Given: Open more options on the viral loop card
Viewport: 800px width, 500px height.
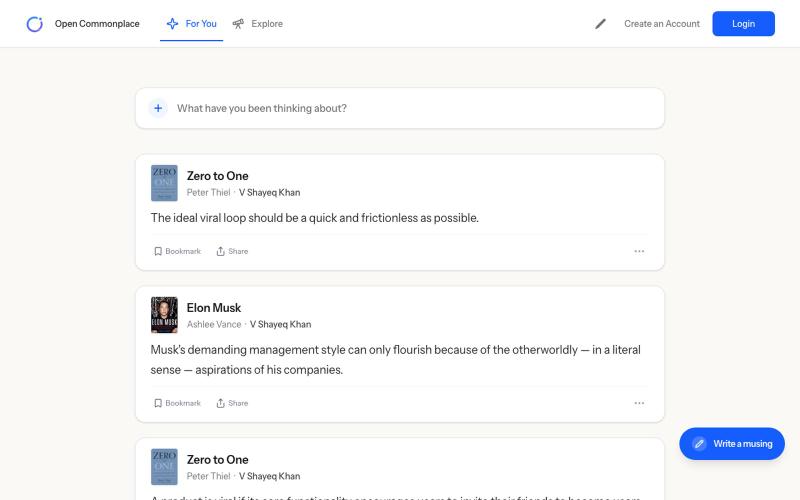Looking at the screenshot, I should [x=639, y=251].
